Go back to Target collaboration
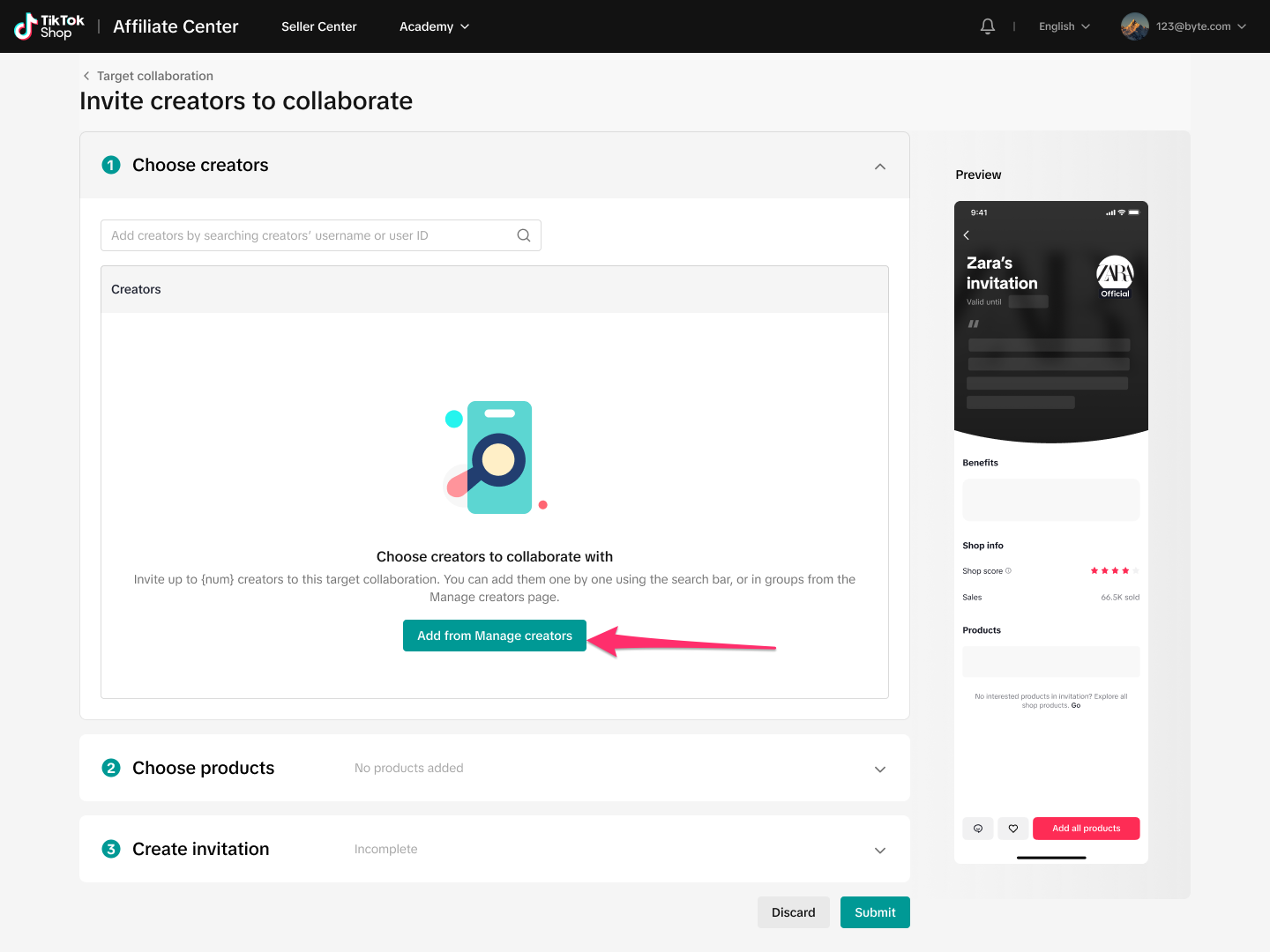This screenshot has height=952, width=1270. pyautogui.click(x=148, y=76)
